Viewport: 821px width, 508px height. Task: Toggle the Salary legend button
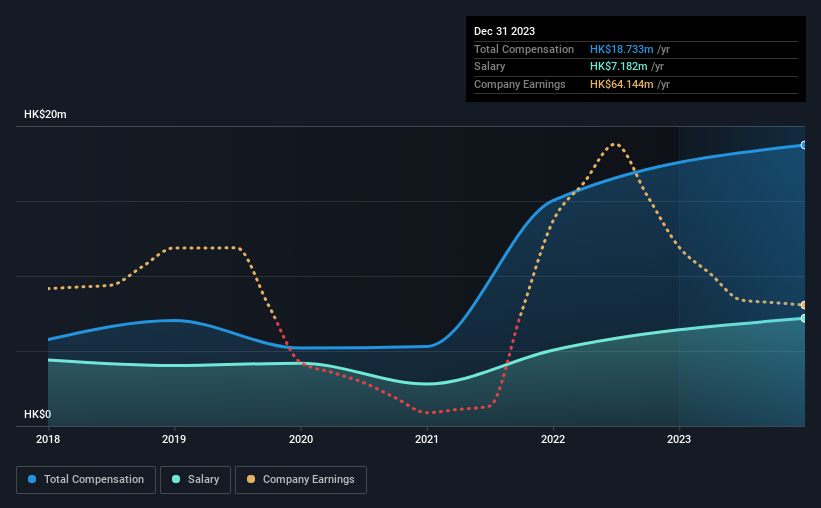click(x=195, y=480)
